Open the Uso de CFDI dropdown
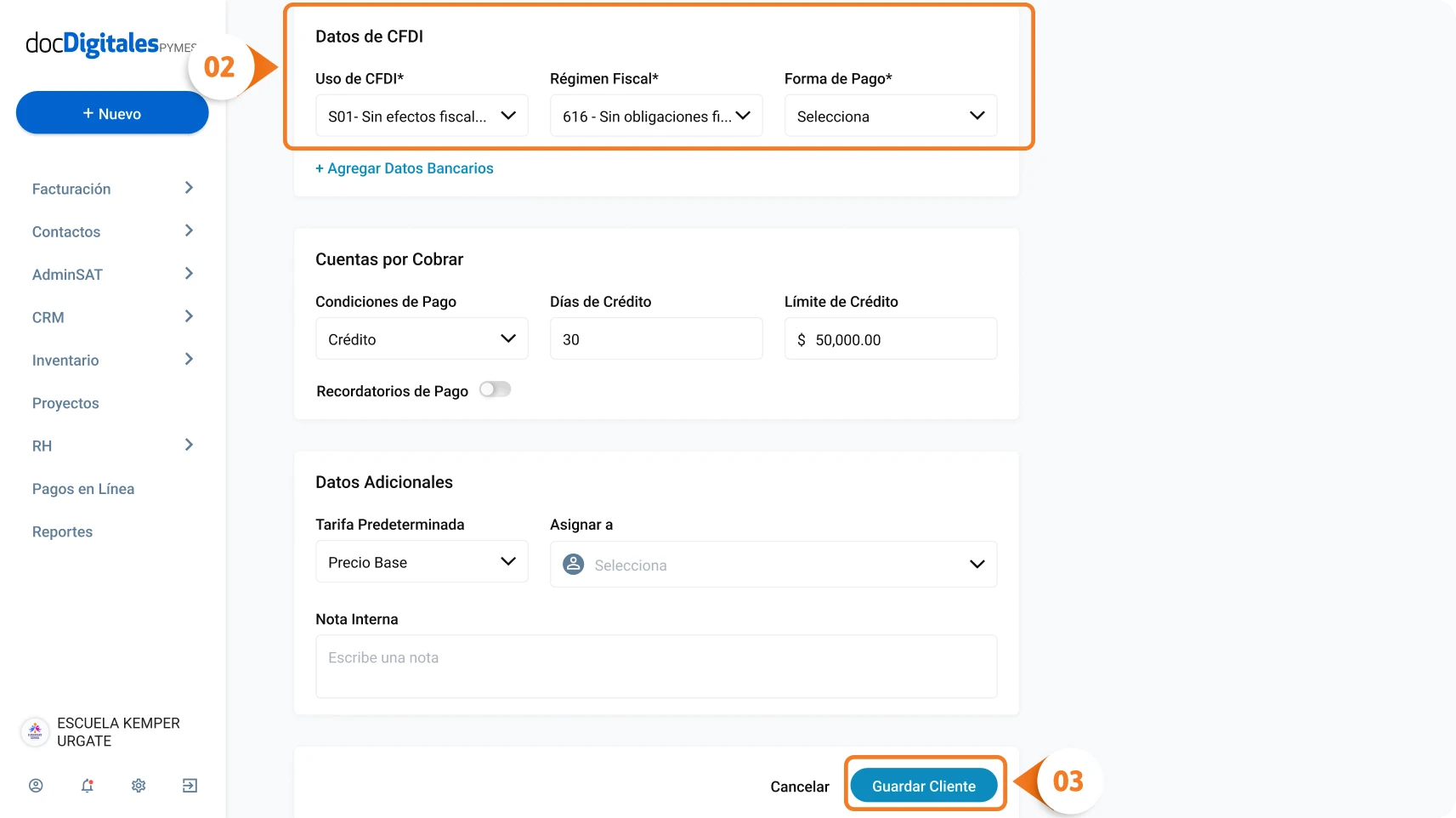This screenshot has width=1456, height=818. [x=422, y=116]
